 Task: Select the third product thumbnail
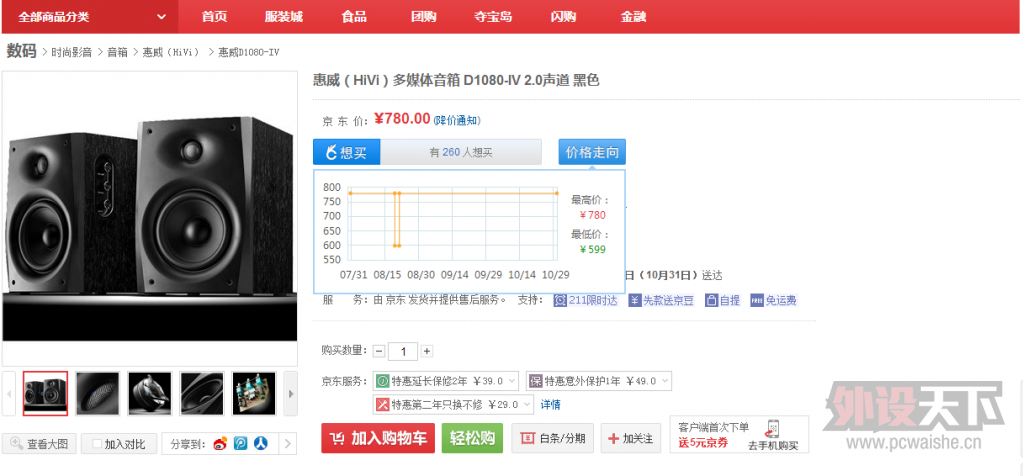click(x=150, y=394)
